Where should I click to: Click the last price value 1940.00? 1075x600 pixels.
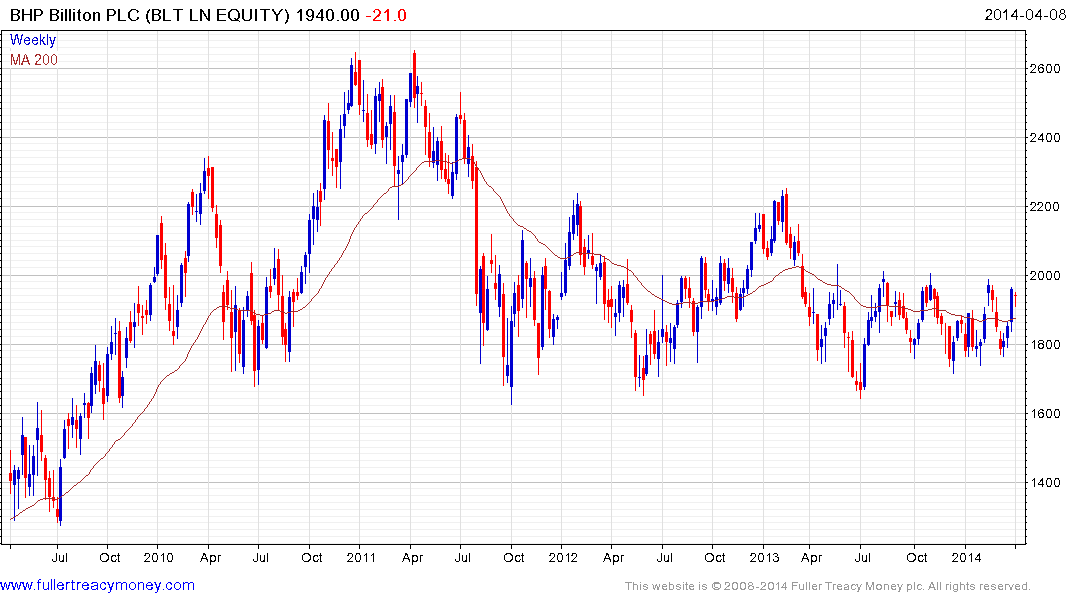[x=327, y=15]
